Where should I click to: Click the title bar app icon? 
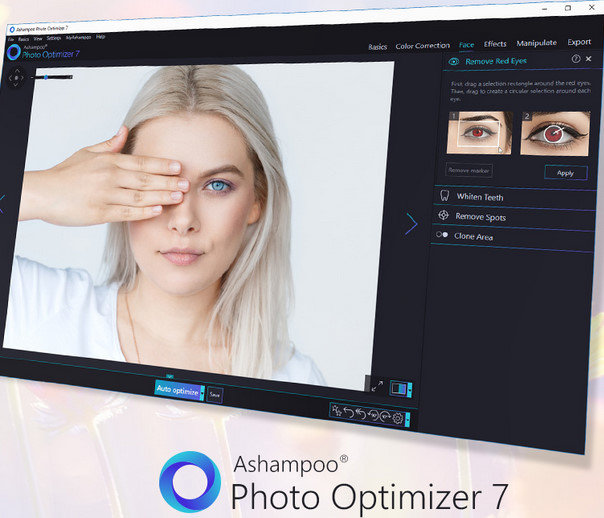(x=12, y=30)
